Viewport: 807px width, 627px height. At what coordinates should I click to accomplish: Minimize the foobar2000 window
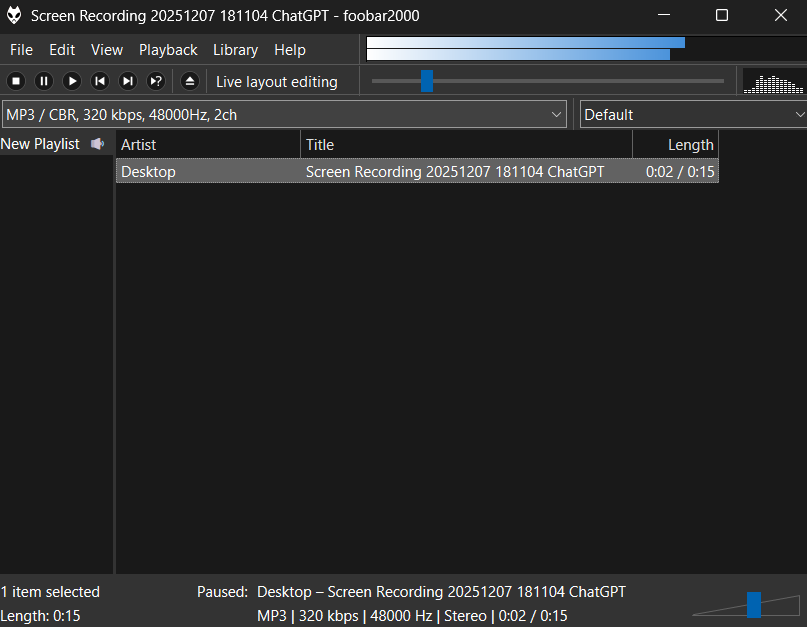point(664,15)
